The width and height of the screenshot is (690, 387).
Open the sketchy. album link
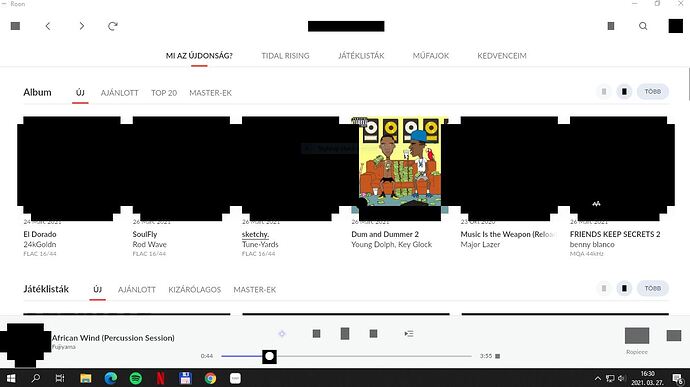[x=255, y=234]
